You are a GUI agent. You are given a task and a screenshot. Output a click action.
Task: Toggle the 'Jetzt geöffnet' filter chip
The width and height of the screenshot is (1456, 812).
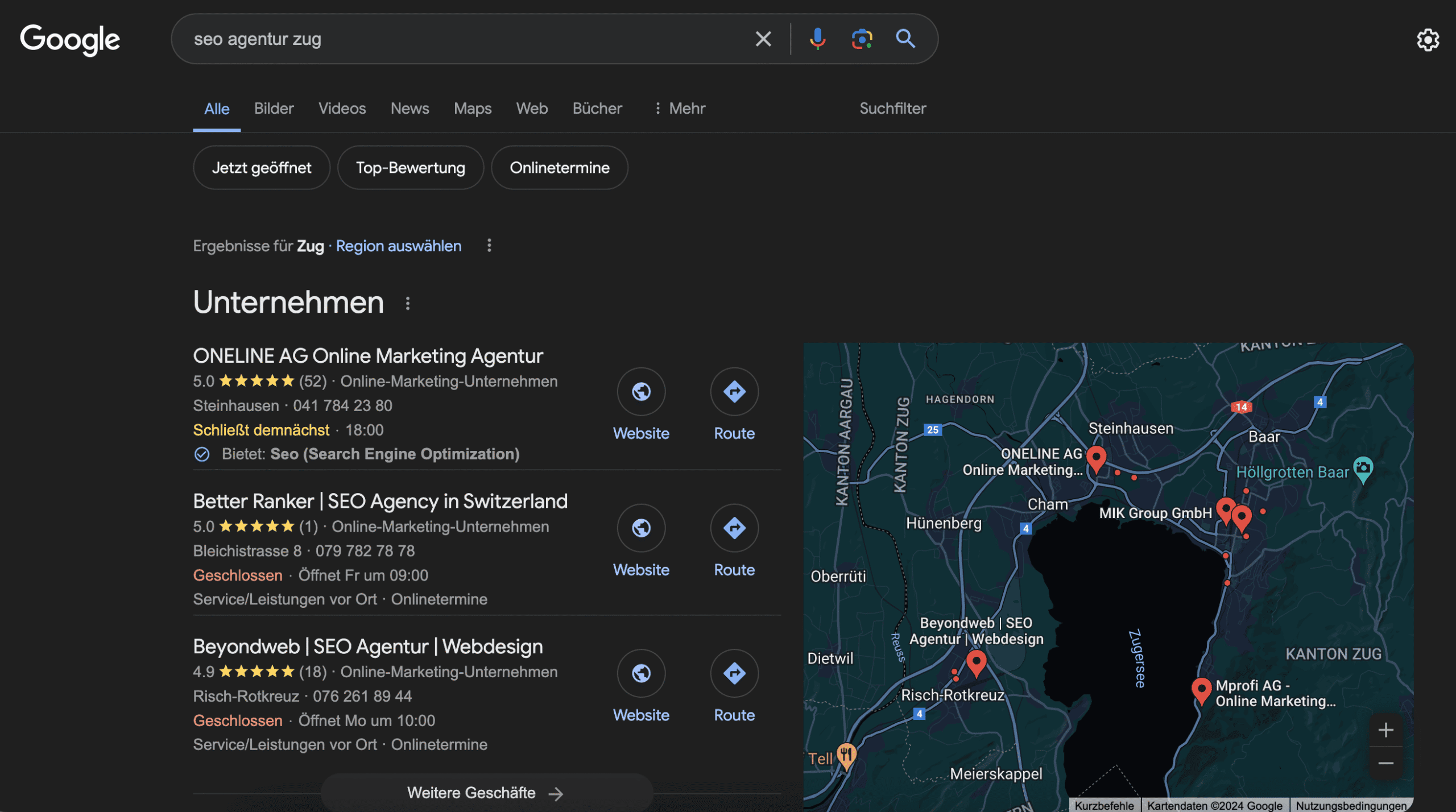pyautogui.click(x=262, y=168)
